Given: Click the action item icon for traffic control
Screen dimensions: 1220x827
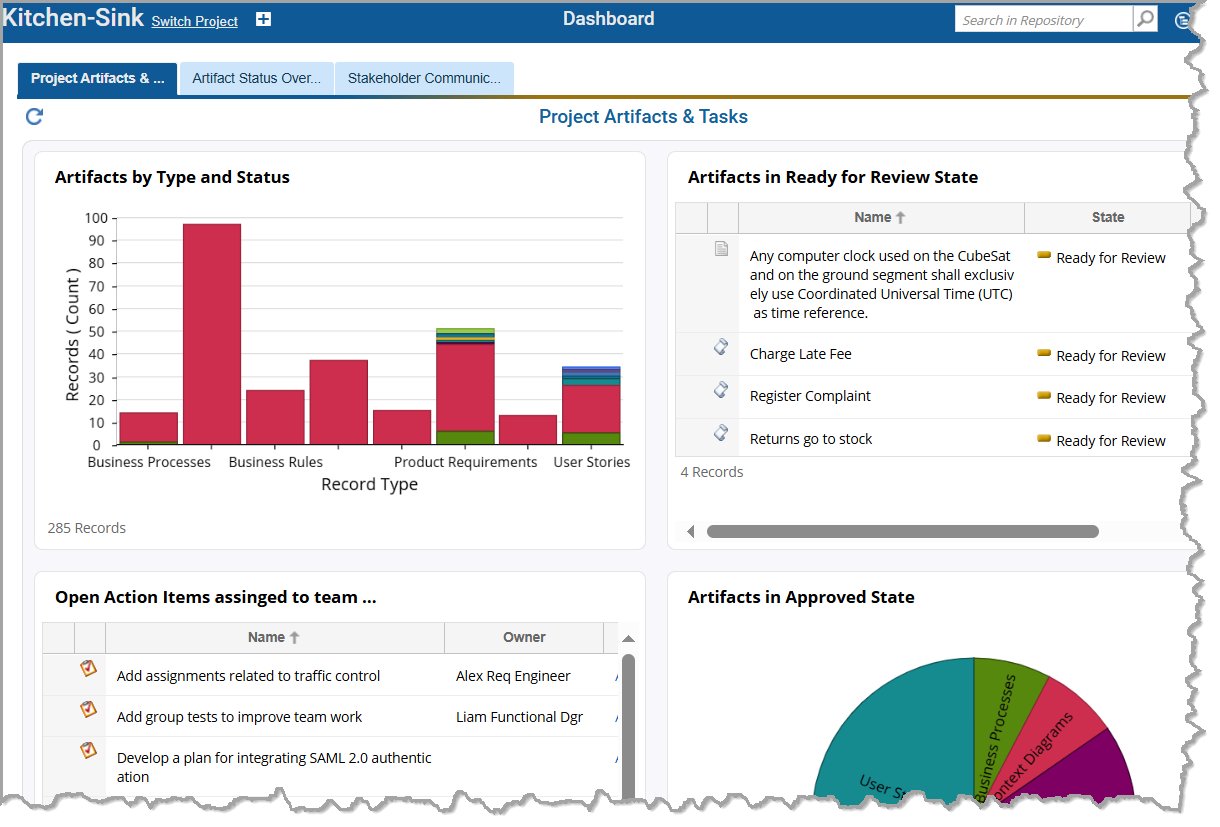Looking at the screenshot, I should pyautogui.click(x=89, y=668).
